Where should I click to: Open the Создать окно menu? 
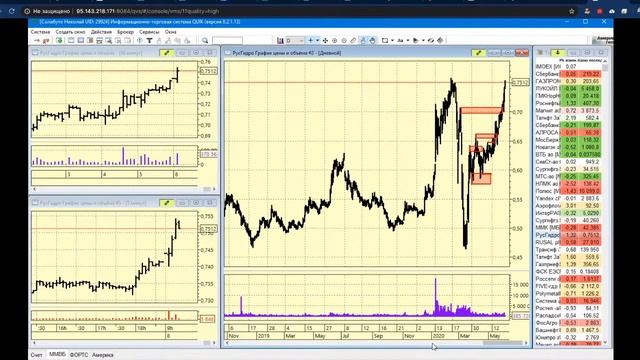point(70,32)
